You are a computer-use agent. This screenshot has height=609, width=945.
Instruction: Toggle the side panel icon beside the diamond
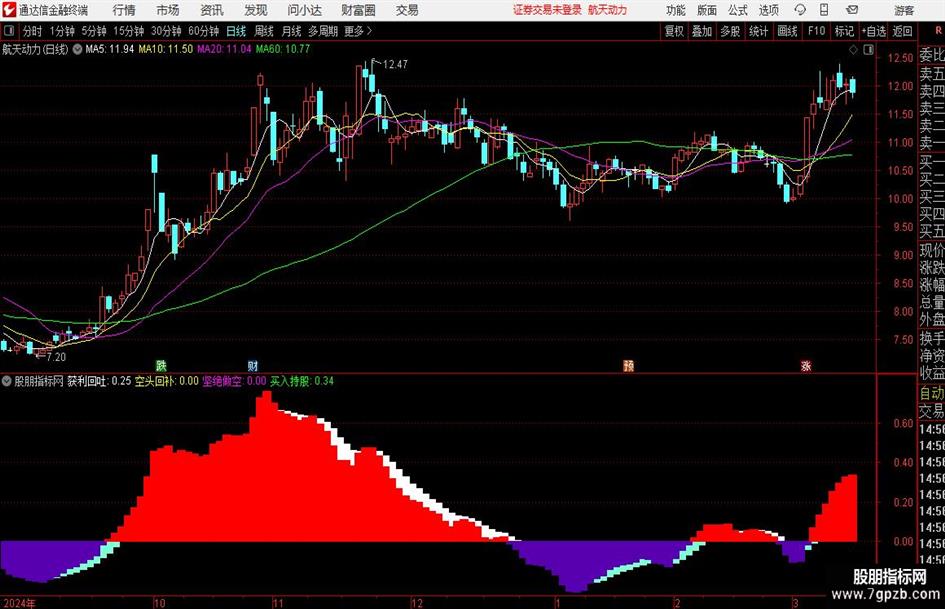868,50
